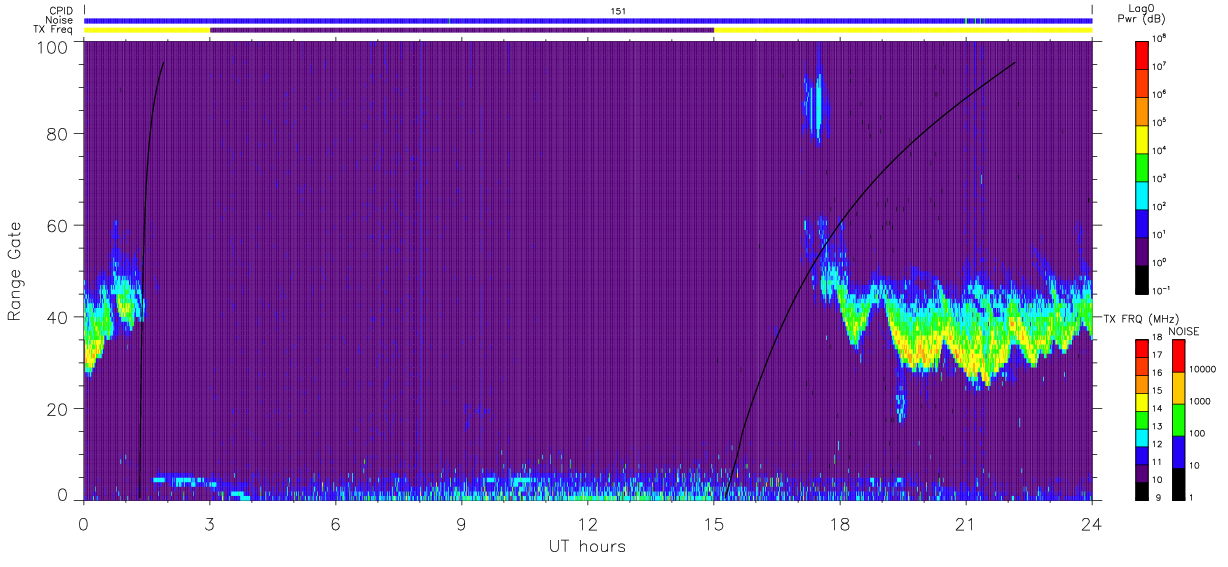The image size is (1228, 567).
Task: Click the '9' tick on UT hours axis
Action: click(462, 522)
